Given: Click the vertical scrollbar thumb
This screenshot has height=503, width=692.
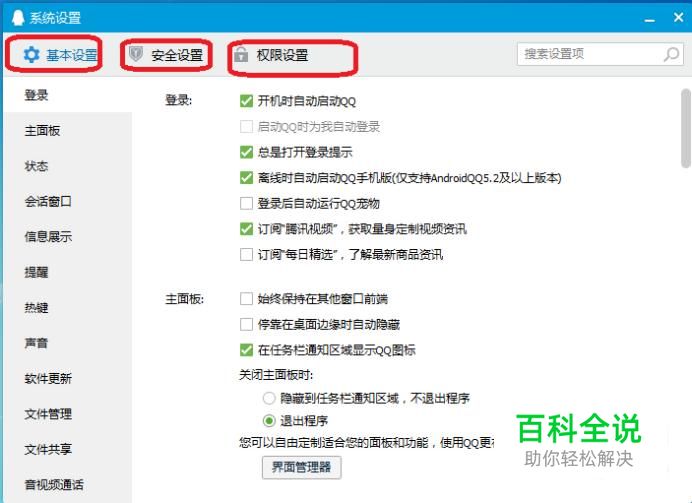Looking at the screenshot, I should point(685,128).
